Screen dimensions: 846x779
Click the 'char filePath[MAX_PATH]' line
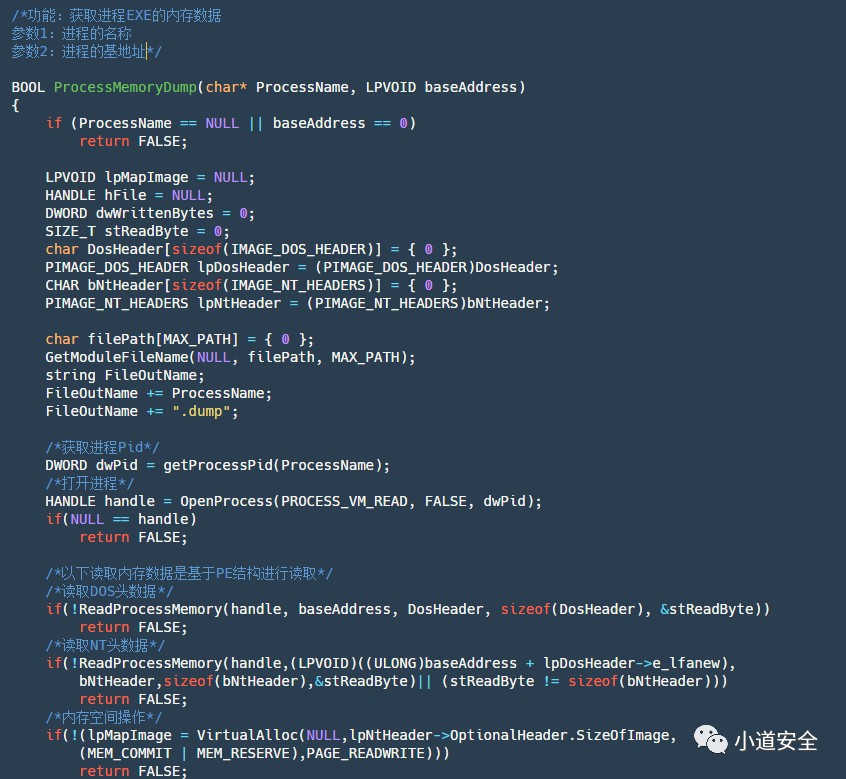pyautogui.click(x=179, y=339)
